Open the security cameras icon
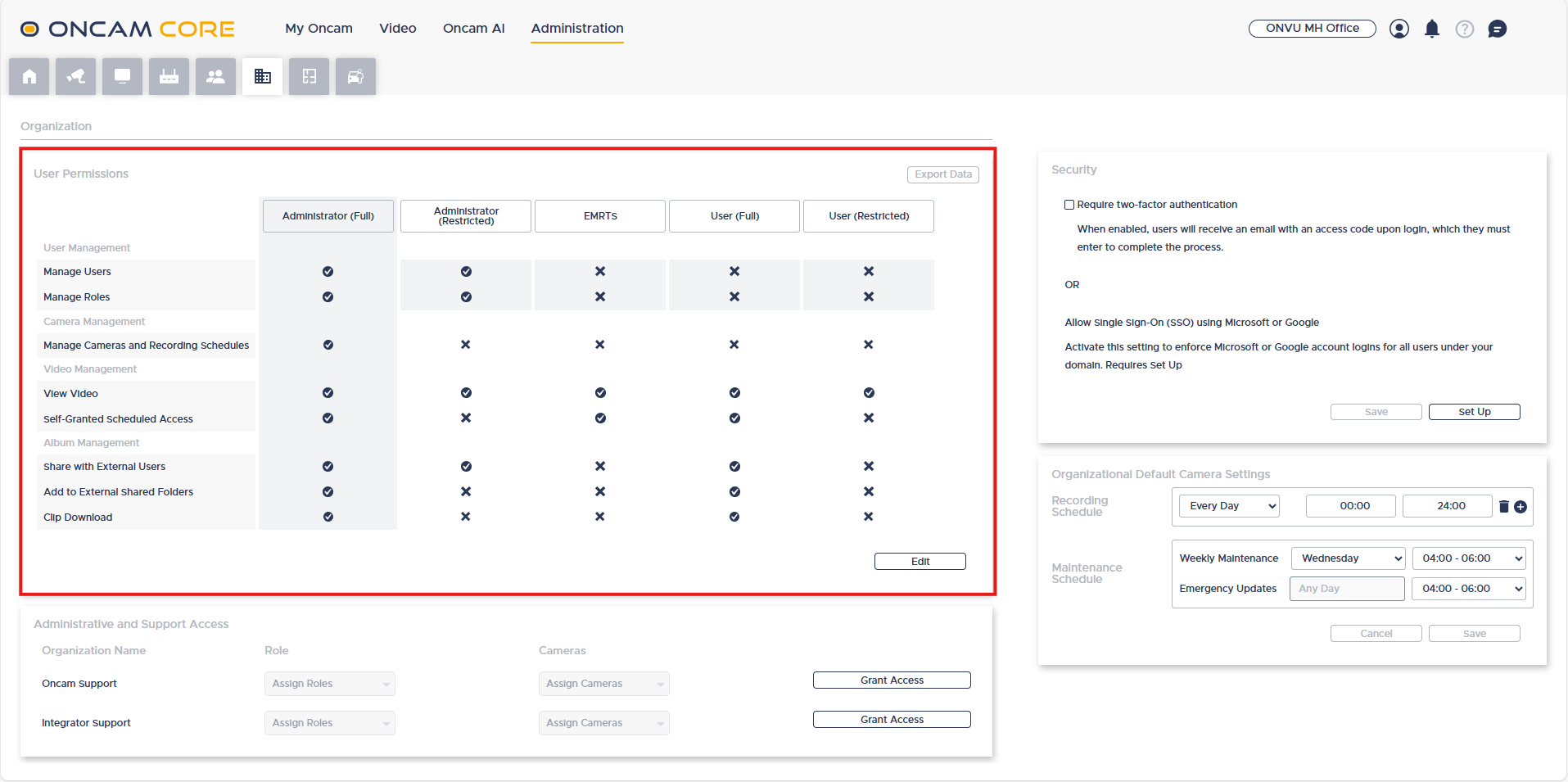 coord(76,77)
